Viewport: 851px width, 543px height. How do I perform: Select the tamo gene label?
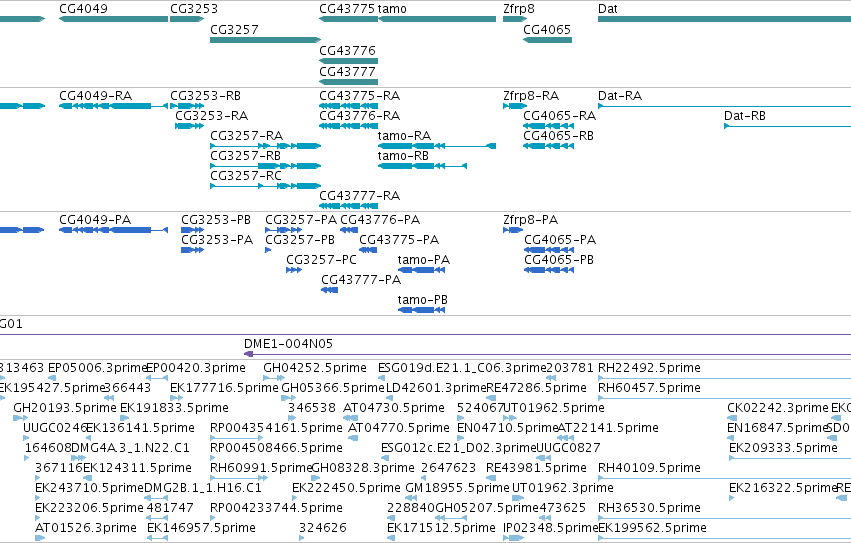pyautogui.click(x=392, y=9)
